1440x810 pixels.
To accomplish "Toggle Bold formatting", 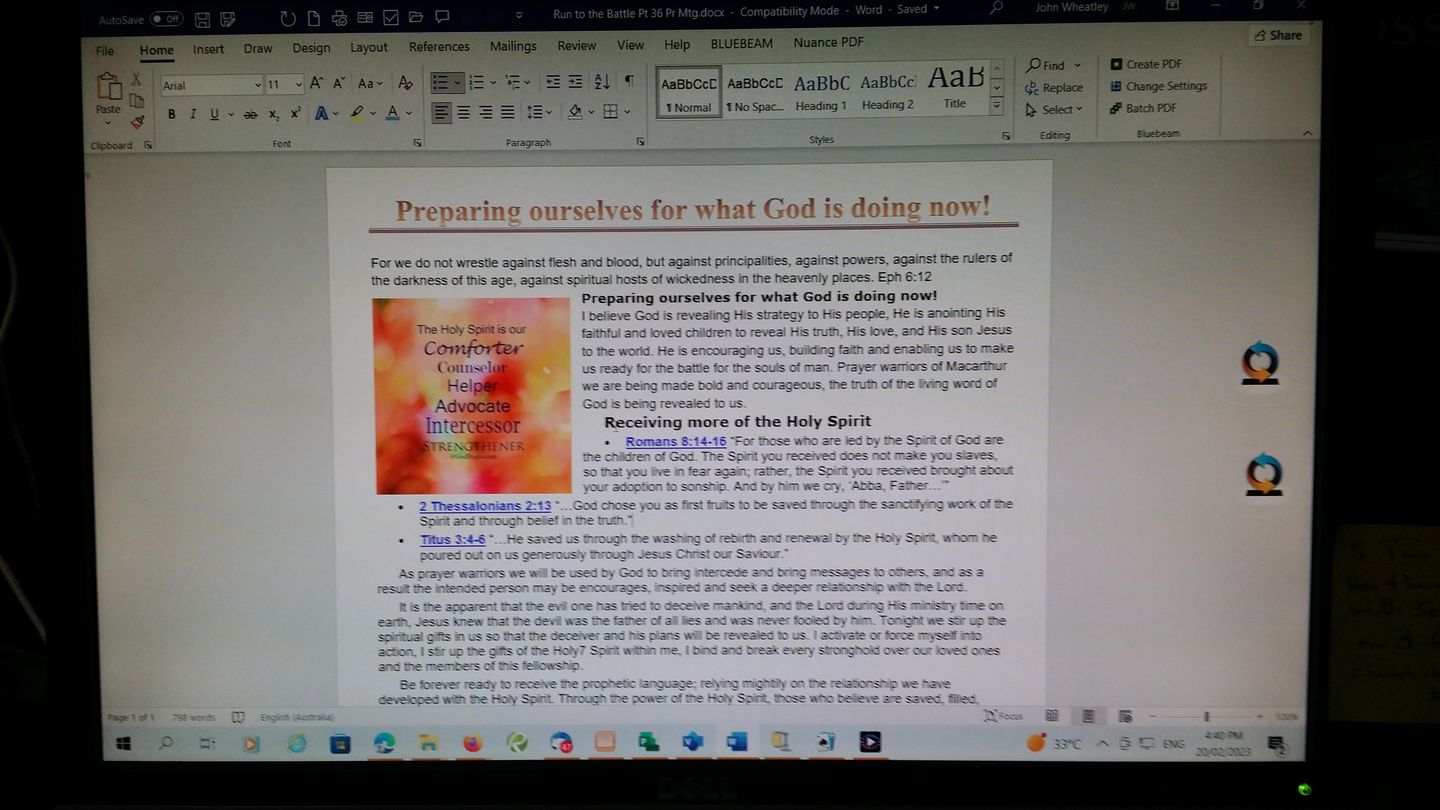I will click(x=172, y=114).
